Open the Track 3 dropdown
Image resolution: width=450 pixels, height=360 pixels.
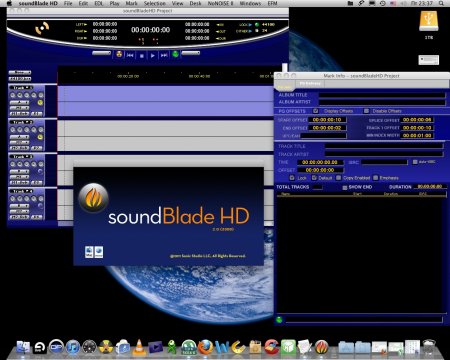(x=21, y=157)
